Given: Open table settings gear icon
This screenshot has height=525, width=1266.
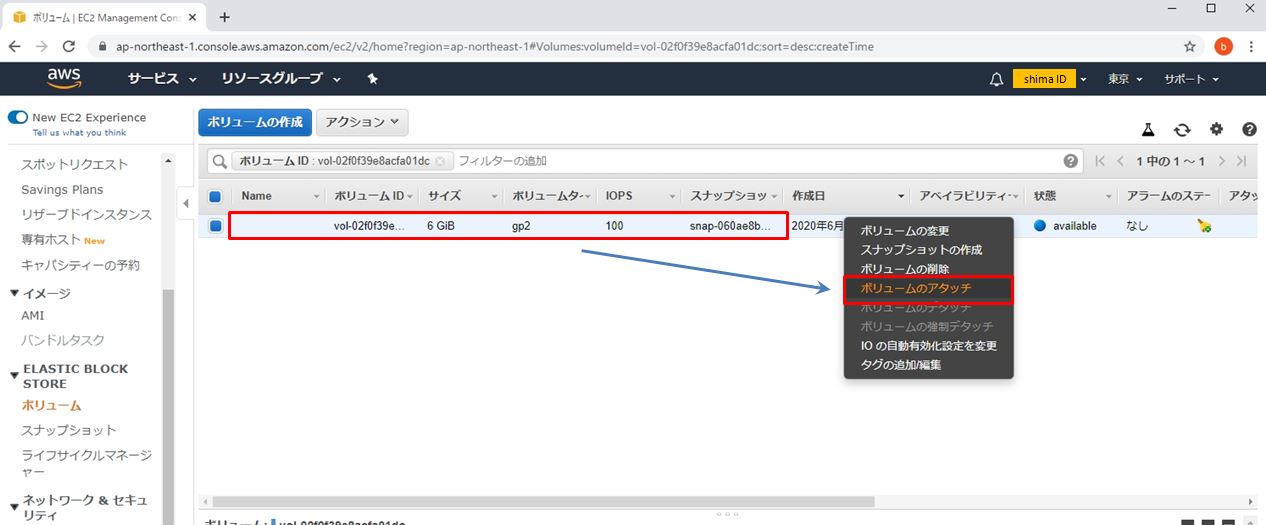Looking at the screenshot, I should coord(1216,130).
